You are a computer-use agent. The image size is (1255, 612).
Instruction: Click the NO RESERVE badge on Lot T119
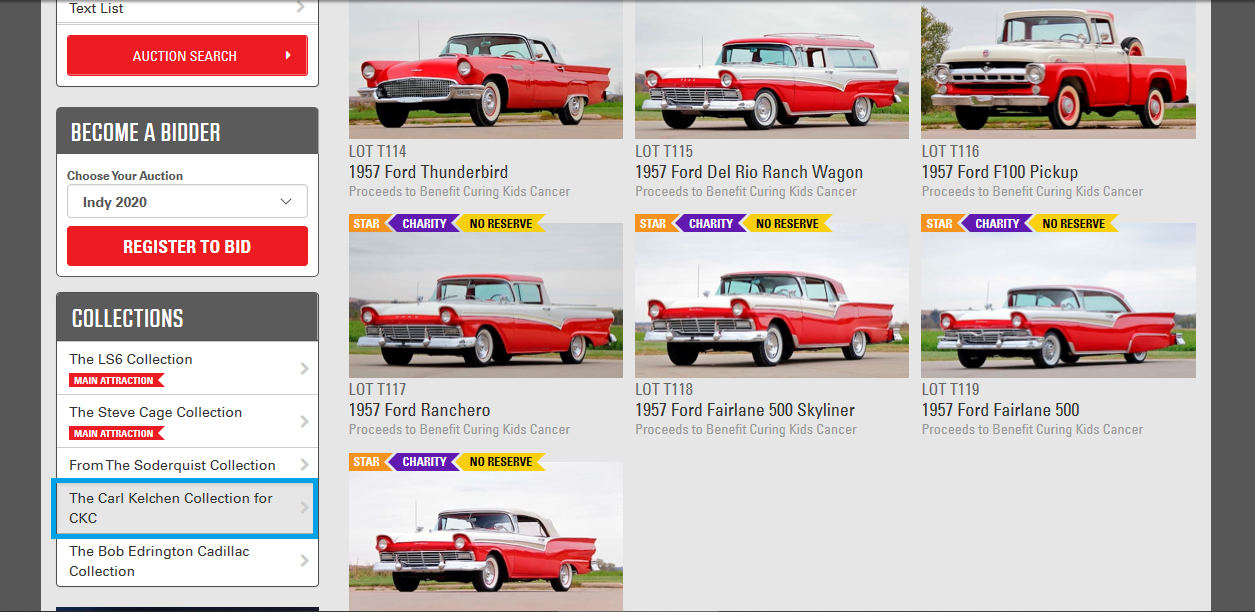point(1074,223)
